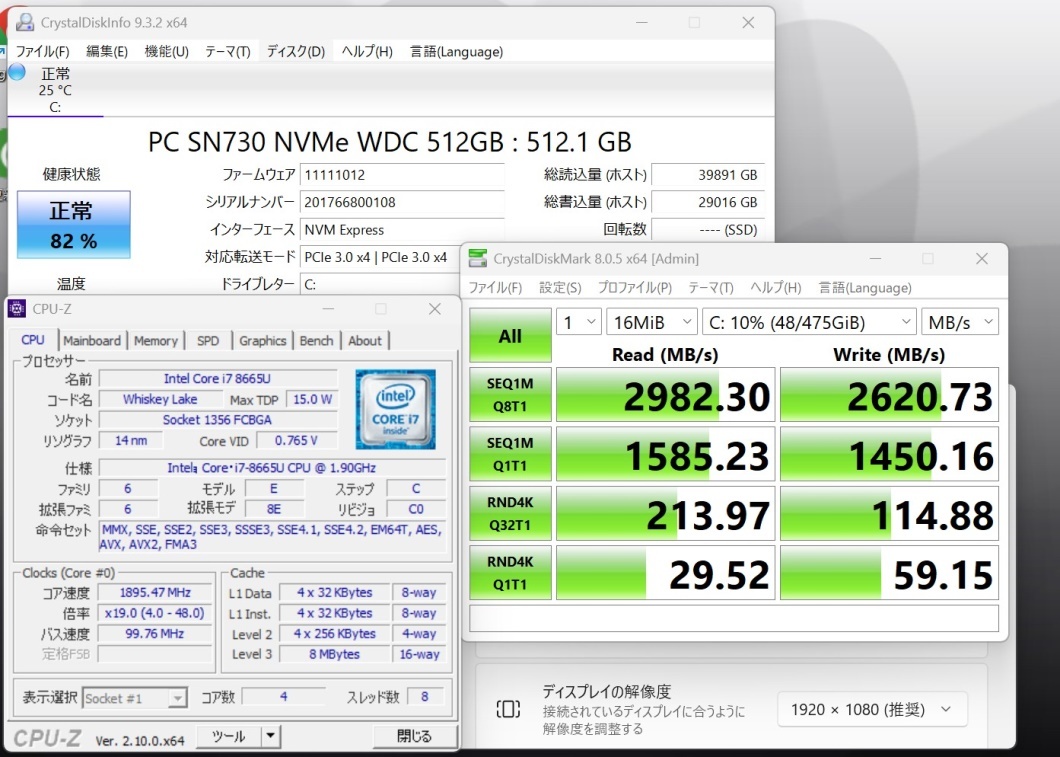Screen dimensions: 1060x757
Task: Click the 閉じる button in CPU-Z
Action: [x=414, y=736]
